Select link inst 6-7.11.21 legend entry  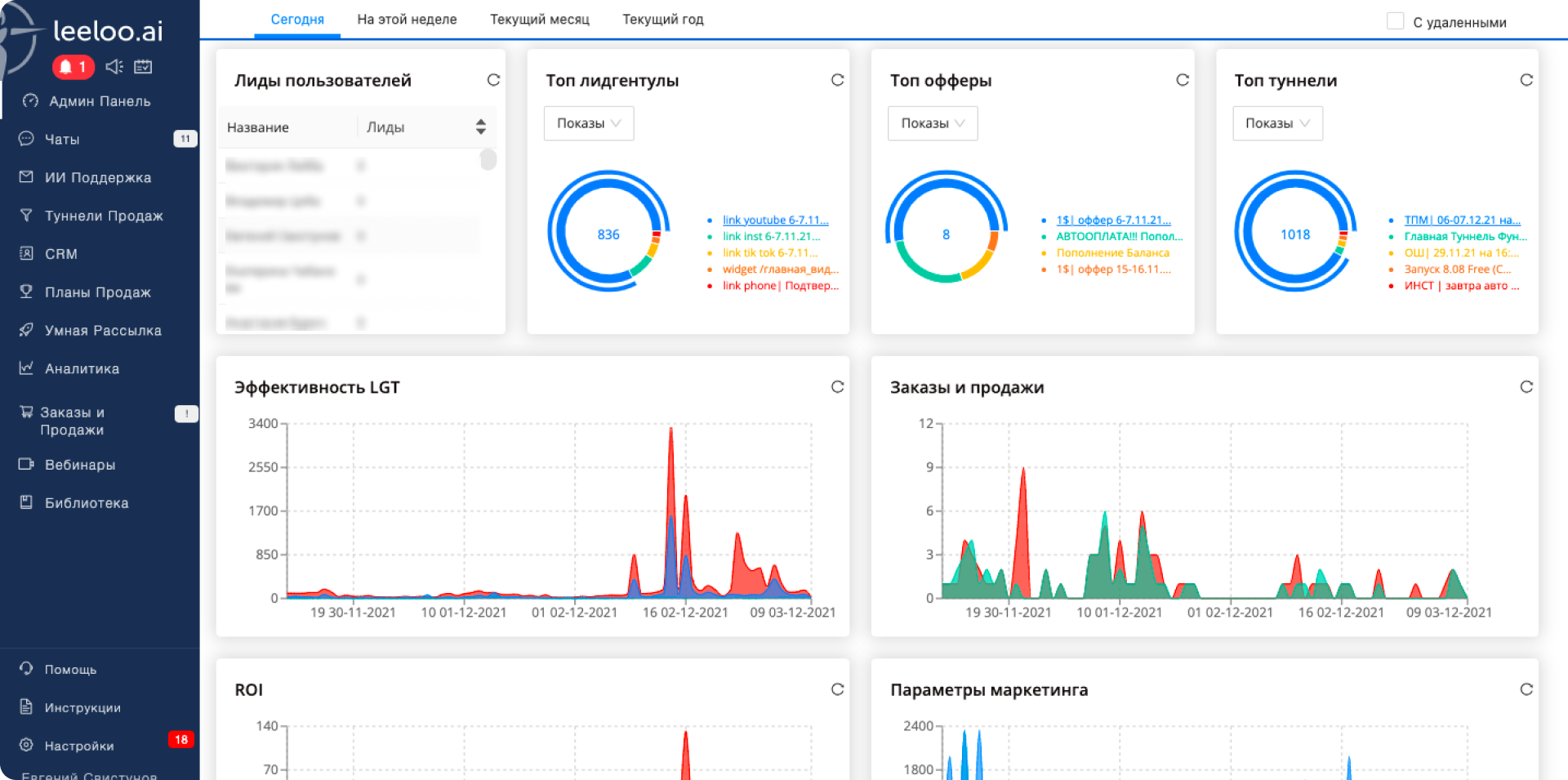tap(771, 236)
